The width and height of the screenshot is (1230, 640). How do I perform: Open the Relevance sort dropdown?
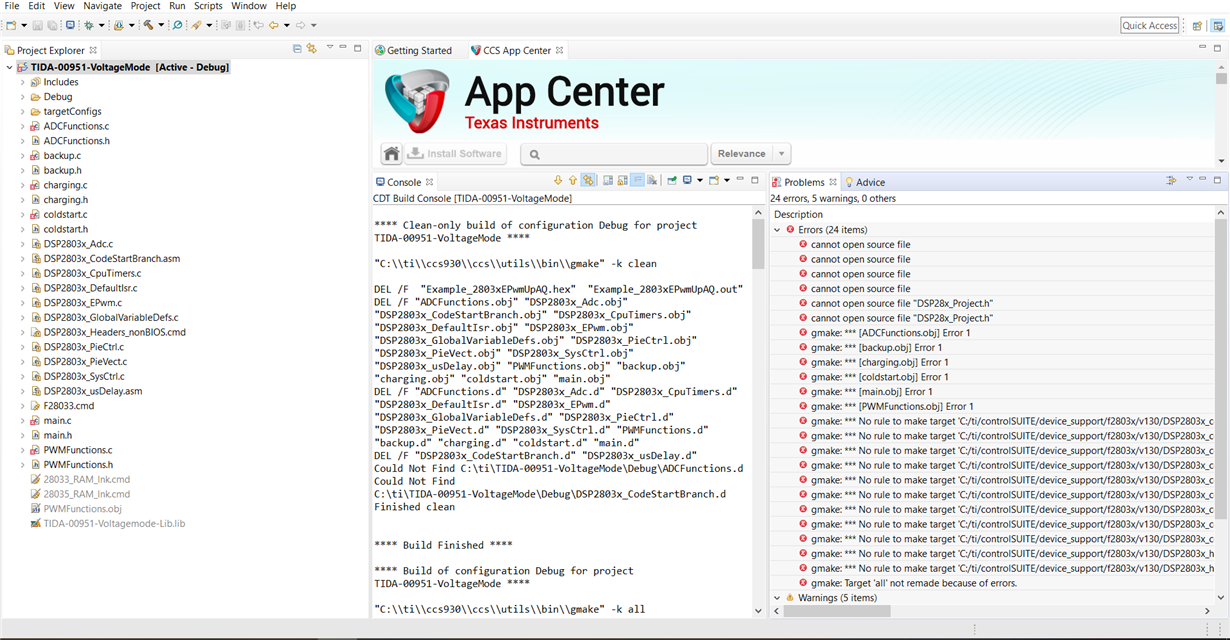click(x=782, y=154)
